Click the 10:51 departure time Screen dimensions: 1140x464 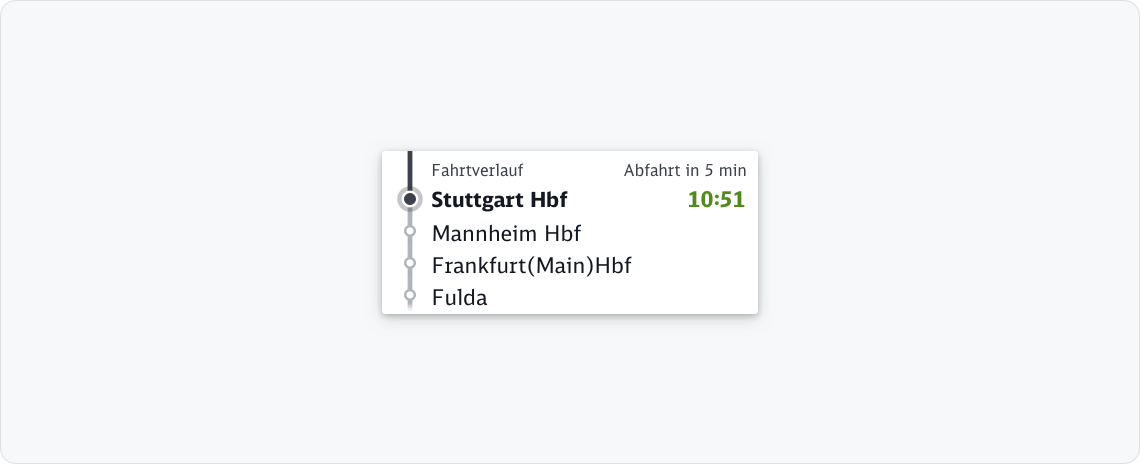[x=716, y=200]
